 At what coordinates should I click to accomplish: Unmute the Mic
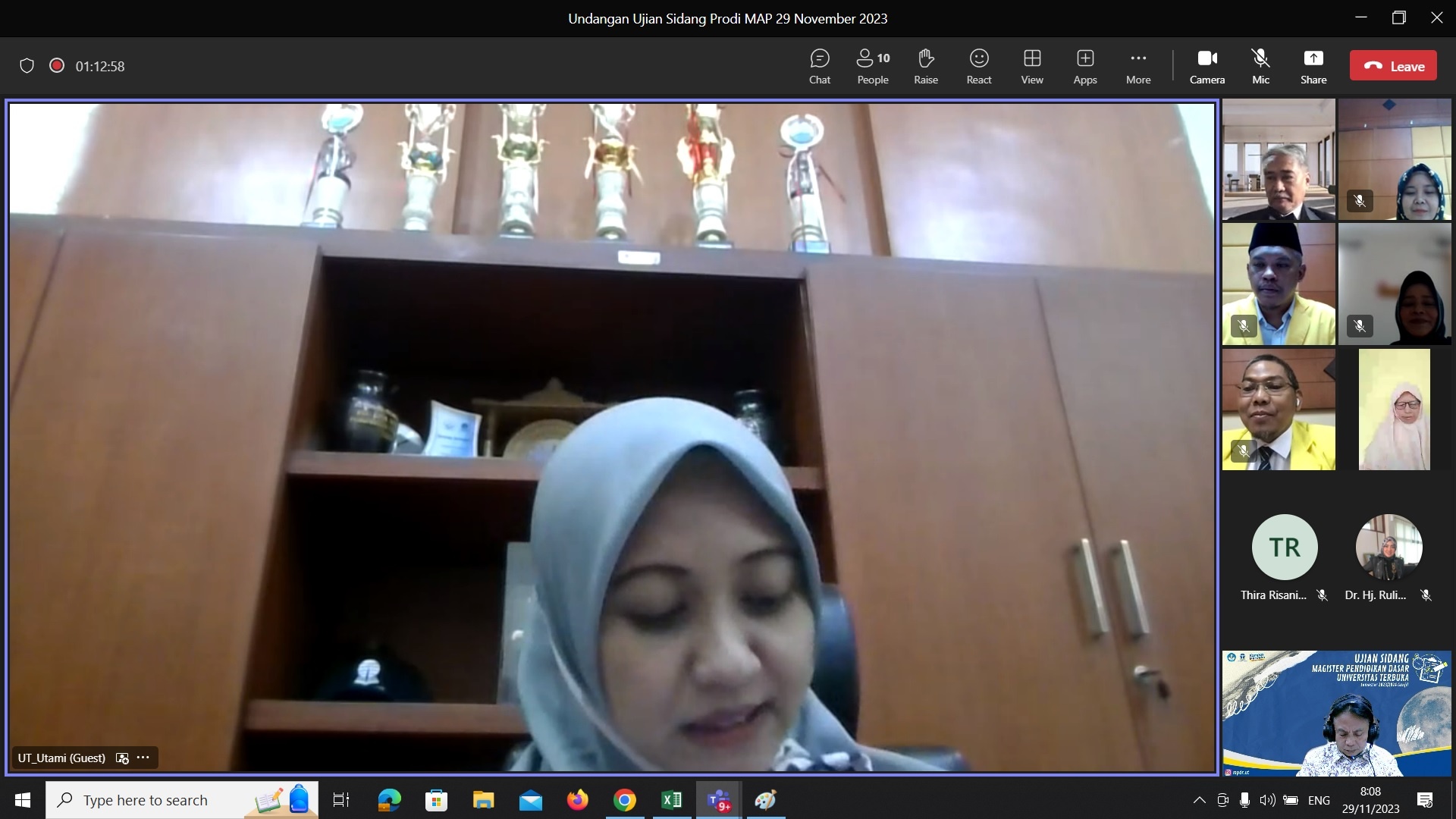click(1260, 66)
